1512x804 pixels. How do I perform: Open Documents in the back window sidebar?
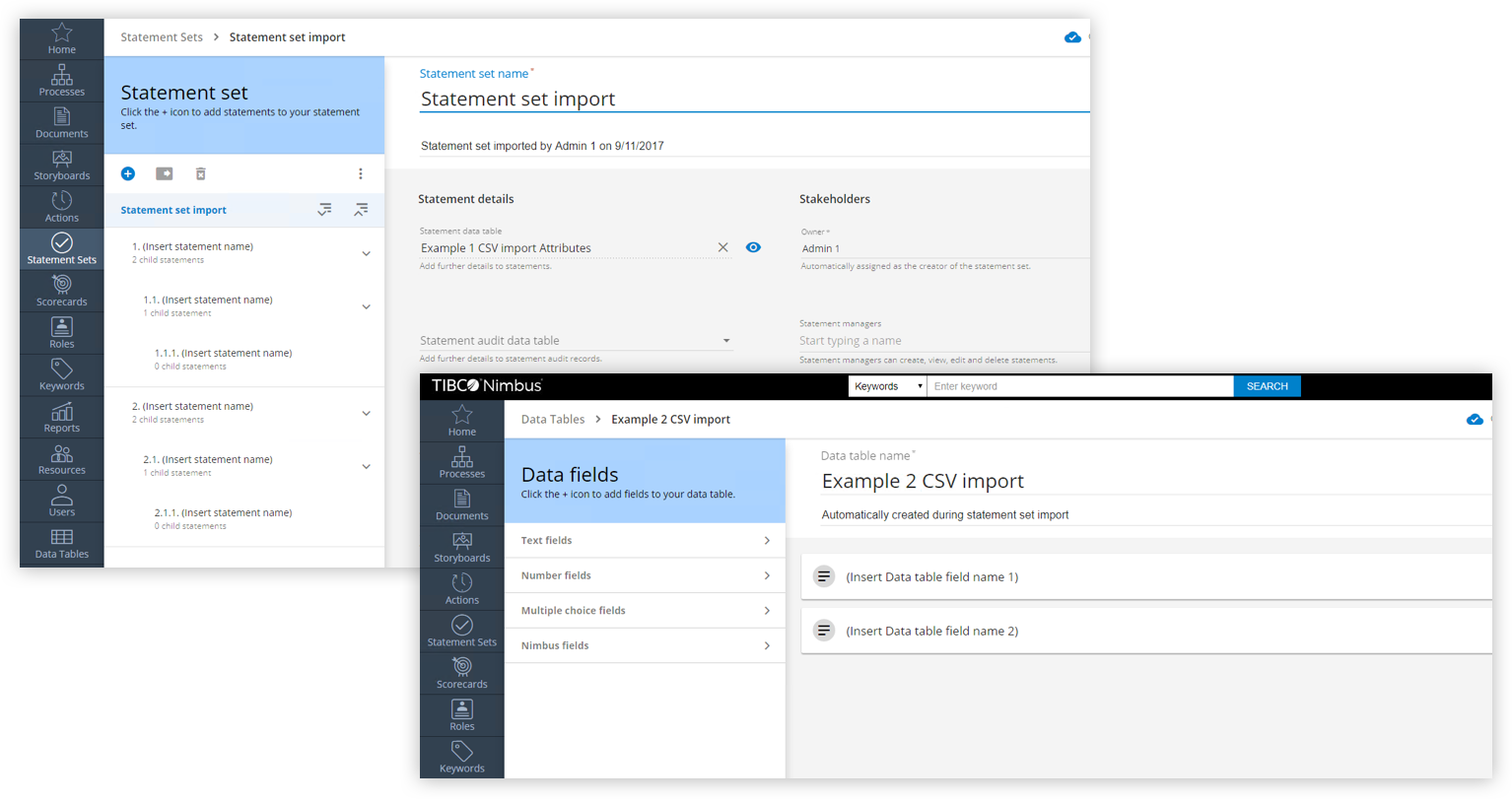click(61, 123)
